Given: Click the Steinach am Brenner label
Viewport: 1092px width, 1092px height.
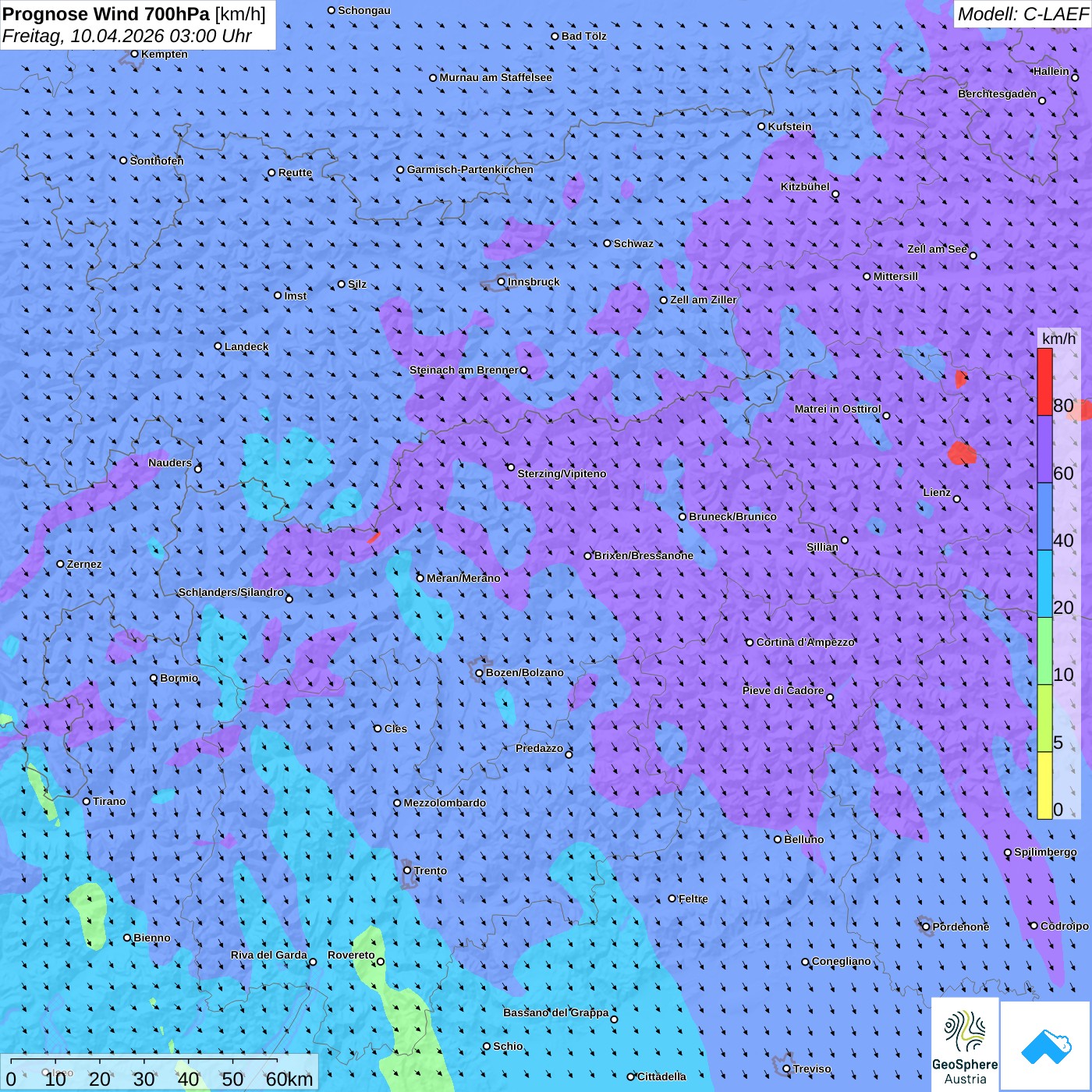Looking at the screenshot, I should [x=463, y=370].
